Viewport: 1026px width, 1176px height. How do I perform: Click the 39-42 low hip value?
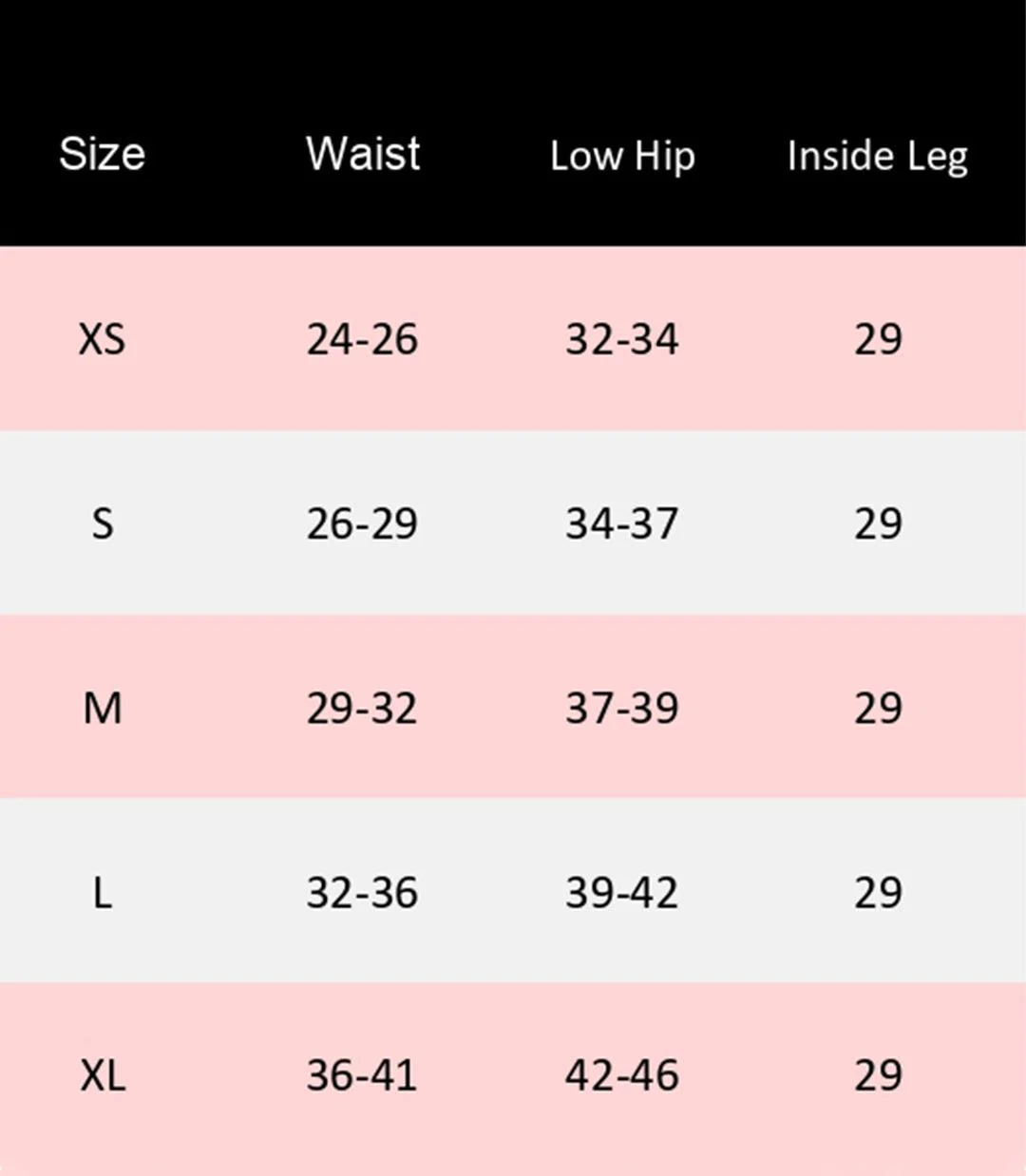[622, 892]
